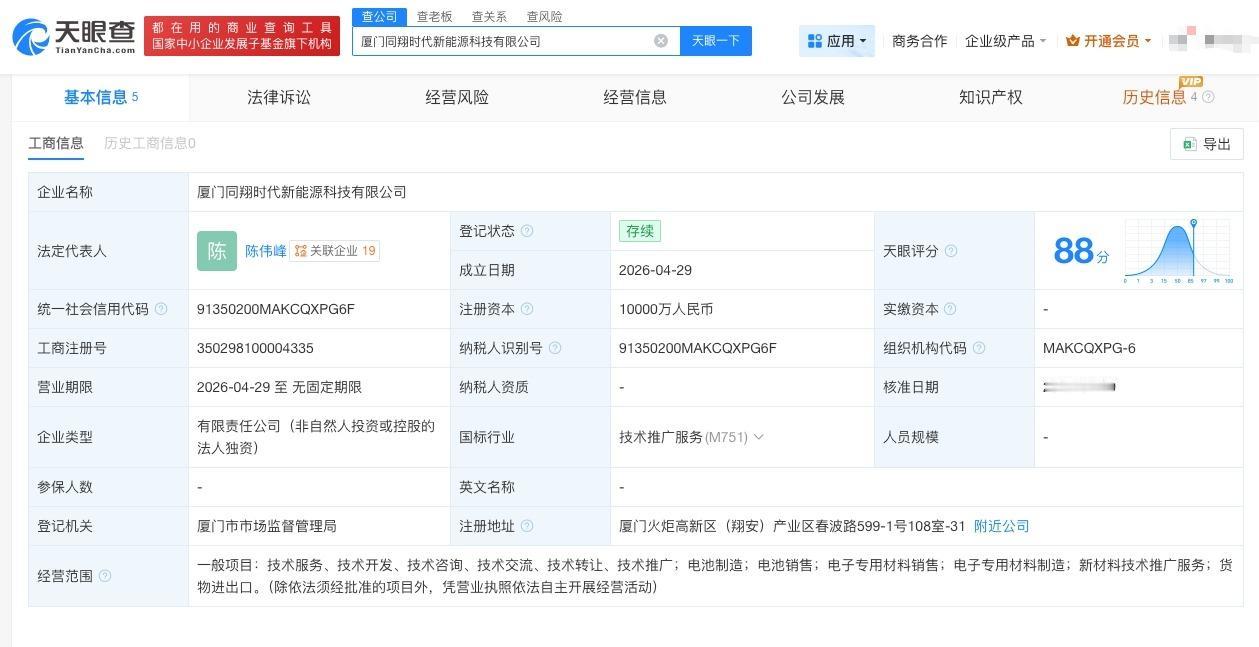Clear the search box using the x icon
The width and height of the screenshot is (1259, 647).
(x=660, y=40)
